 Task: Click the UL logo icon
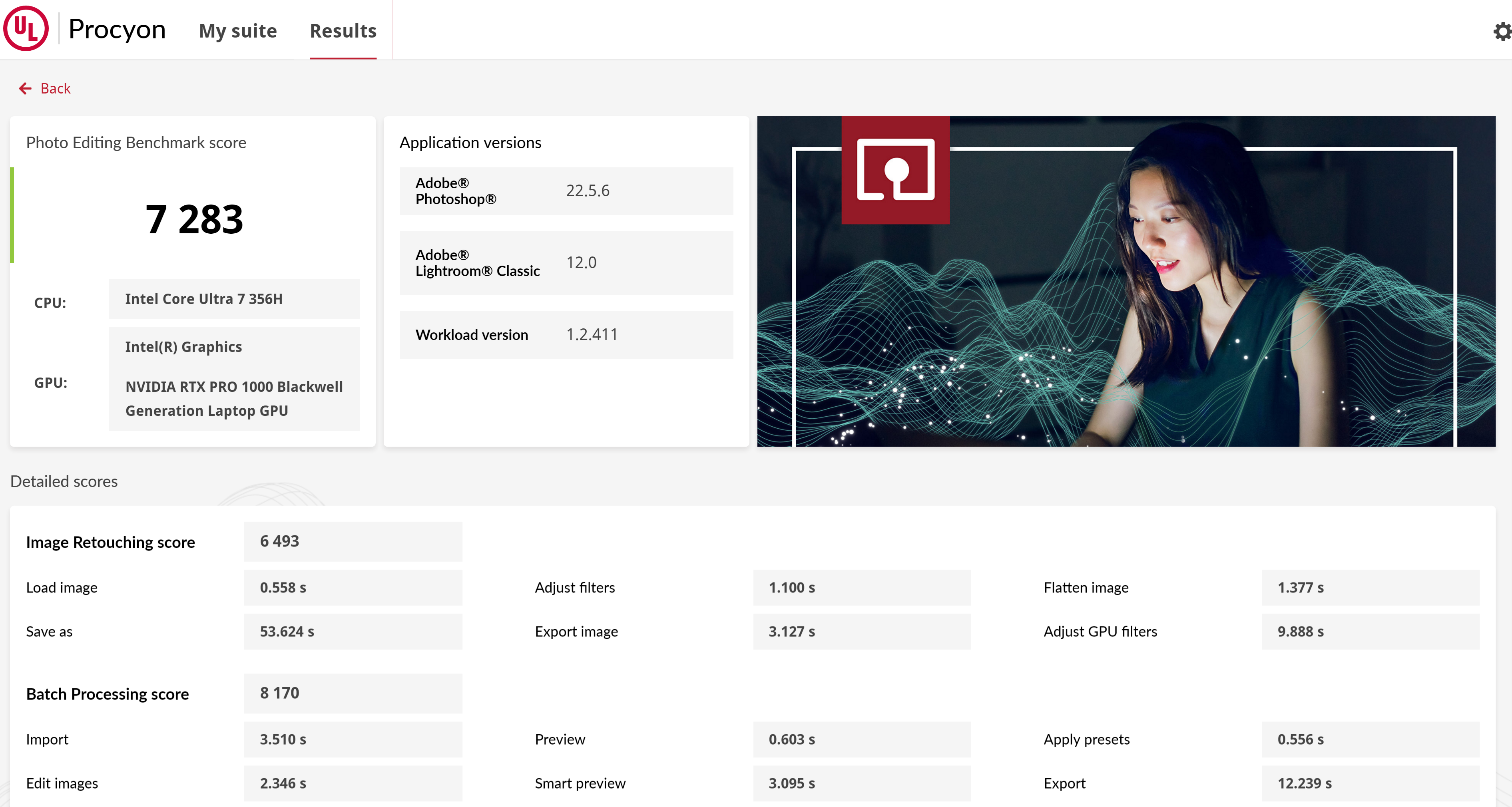26,29
